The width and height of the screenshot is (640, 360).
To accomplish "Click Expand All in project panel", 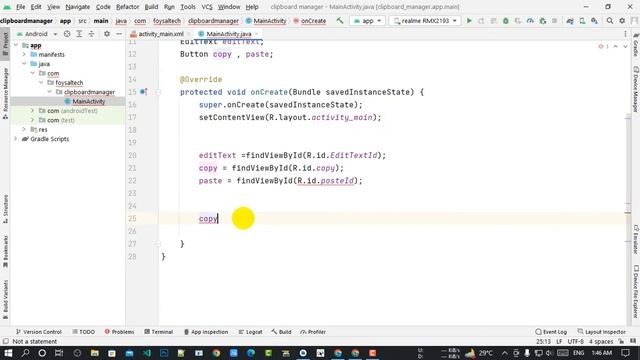I will [x=79, y=34].
